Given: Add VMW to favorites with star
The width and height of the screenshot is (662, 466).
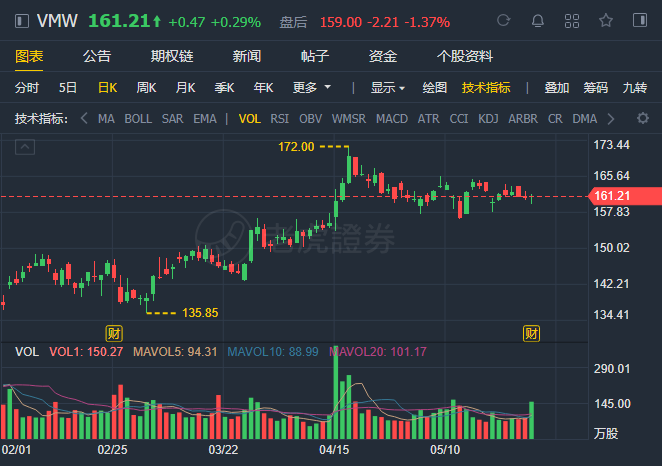Looking at the screenshot, I should click(606, 21).
